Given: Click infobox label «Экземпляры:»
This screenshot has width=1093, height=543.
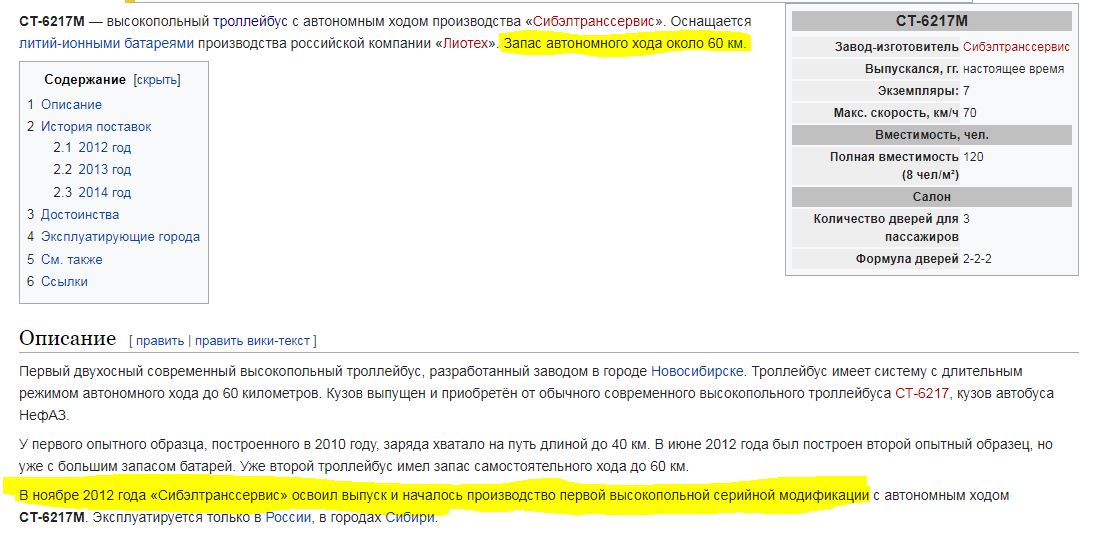Looking at the screenshot, I should pos(918,91).
